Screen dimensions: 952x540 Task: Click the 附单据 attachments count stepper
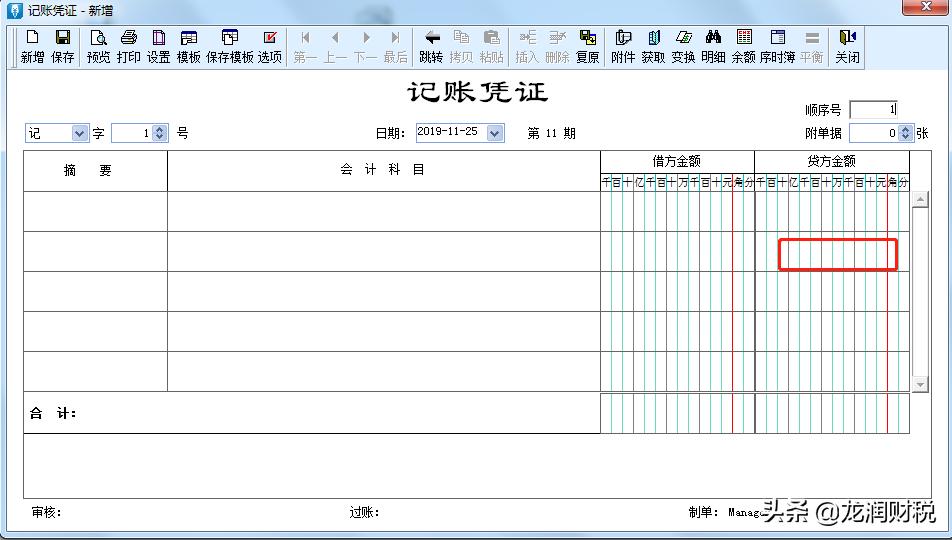coord(905,133)
